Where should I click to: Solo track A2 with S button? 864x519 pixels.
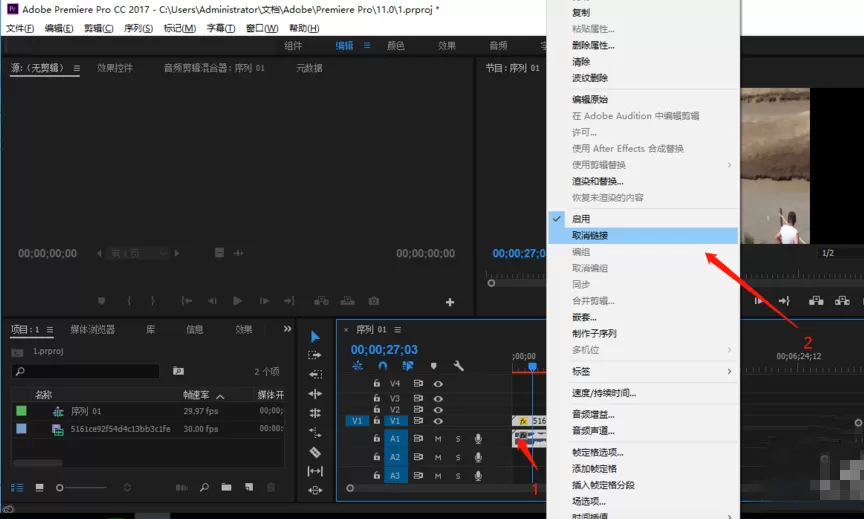click(x=458, y=457)
